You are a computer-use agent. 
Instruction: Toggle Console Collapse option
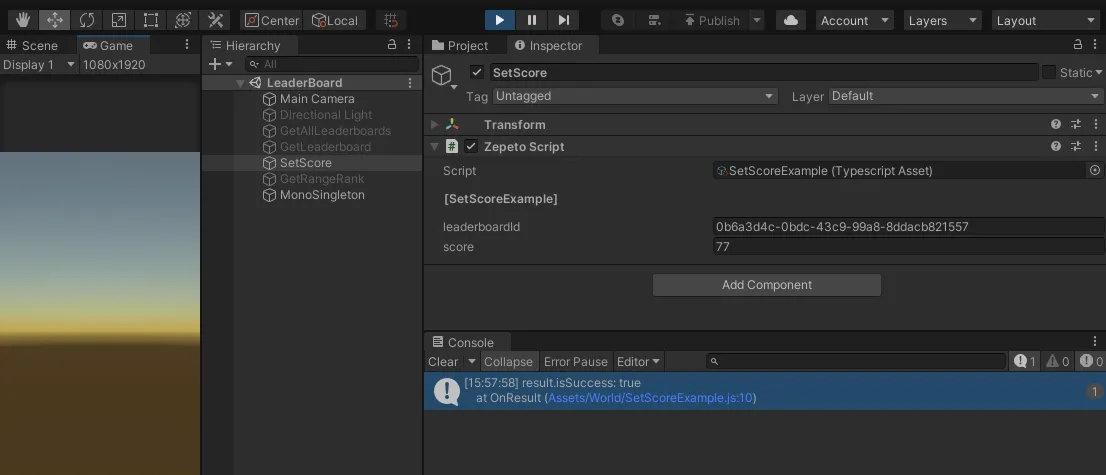(x=509, y=361)
